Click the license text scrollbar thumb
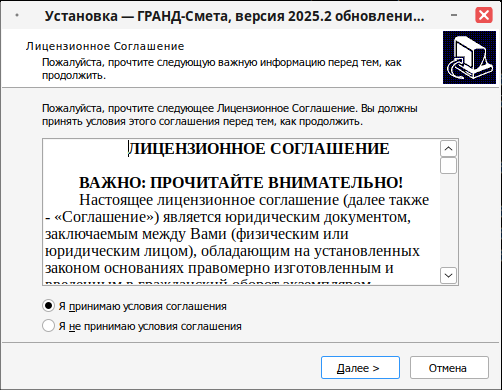 click(448, 166)
